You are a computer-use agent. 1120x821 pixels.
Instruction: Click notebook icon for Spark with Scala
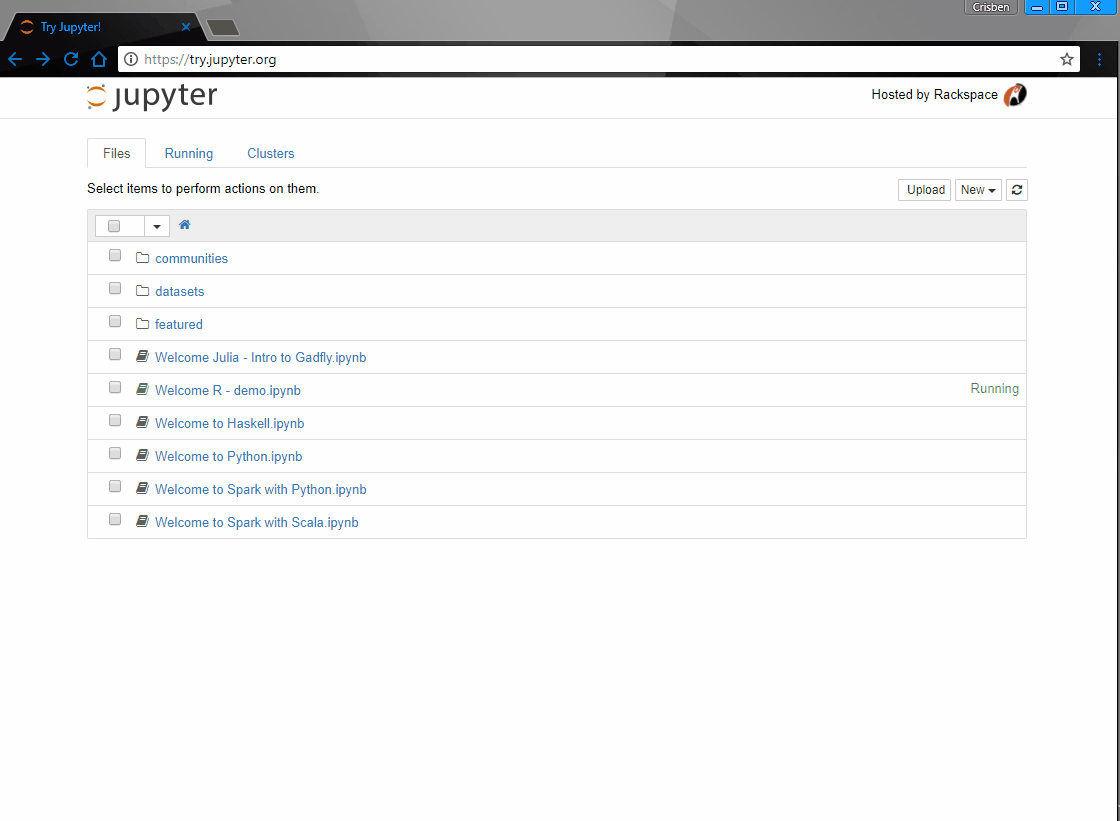pos(142,522)
